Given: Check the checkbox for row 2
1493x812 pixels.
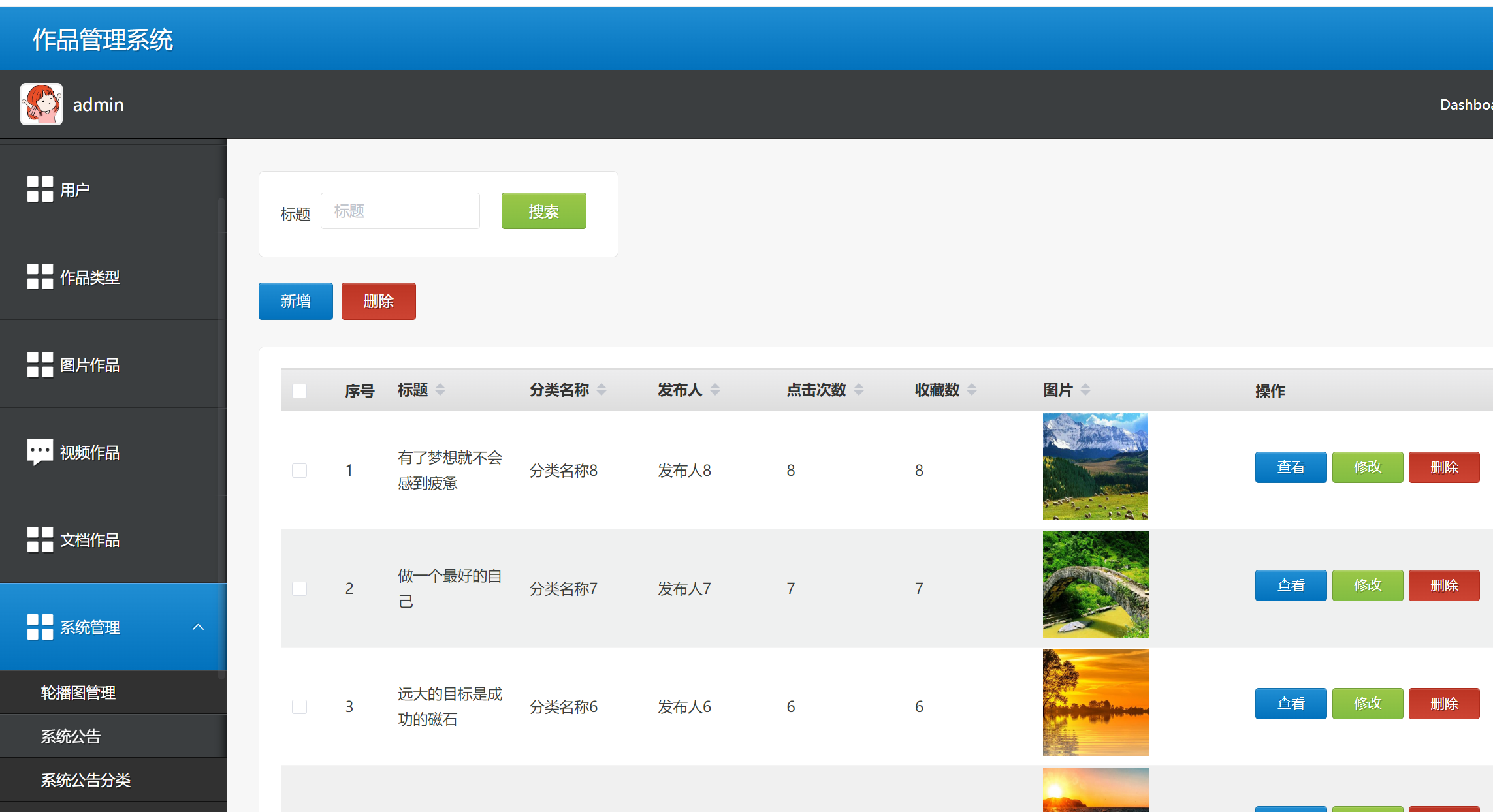Looking at the screenshot, I should pos(300,588).
